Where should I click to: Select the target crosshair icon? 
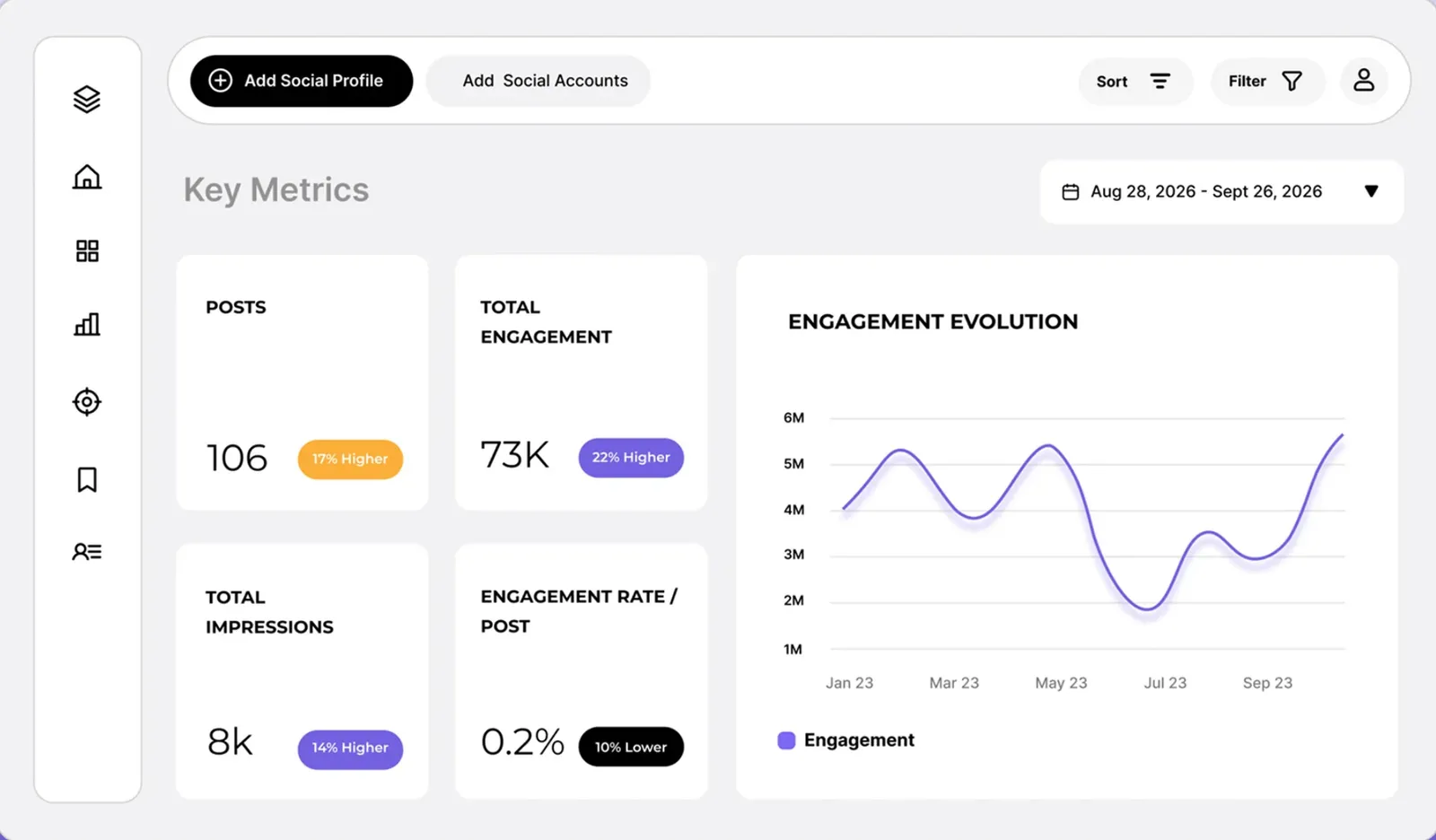[87, 401]
